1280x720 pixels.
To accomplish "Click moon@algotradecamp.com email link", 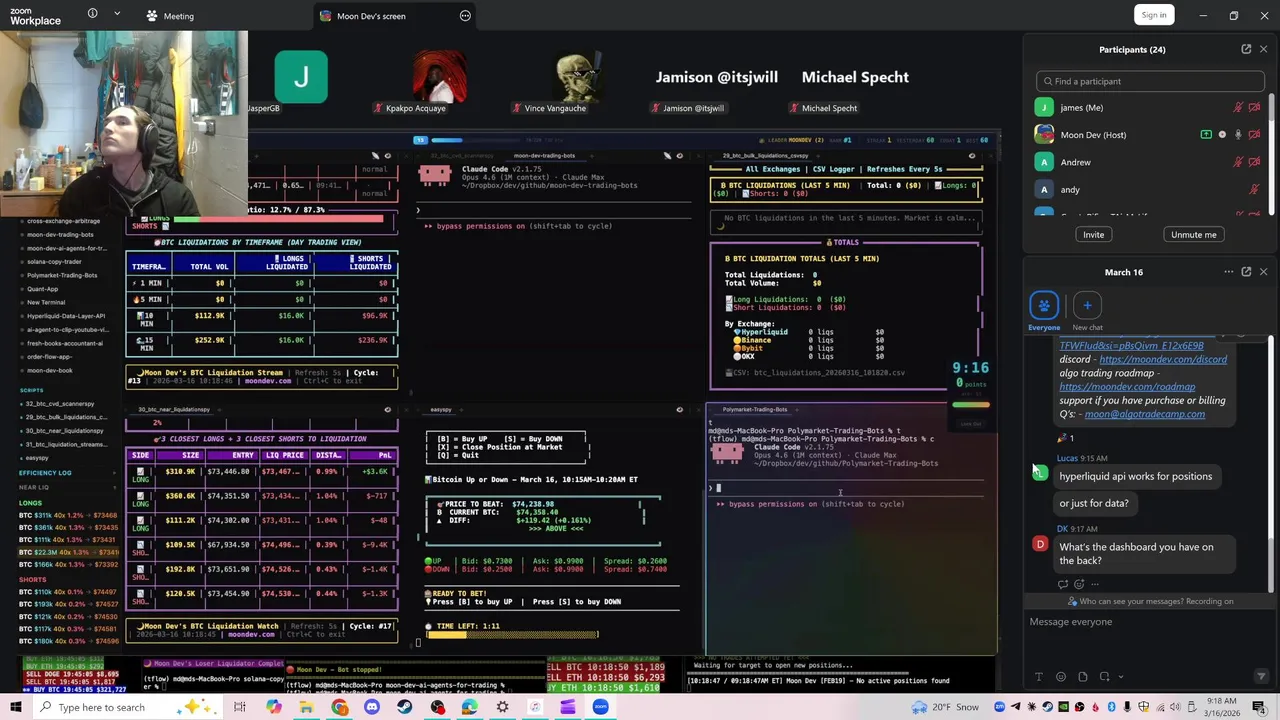I will click(1145, 414).
